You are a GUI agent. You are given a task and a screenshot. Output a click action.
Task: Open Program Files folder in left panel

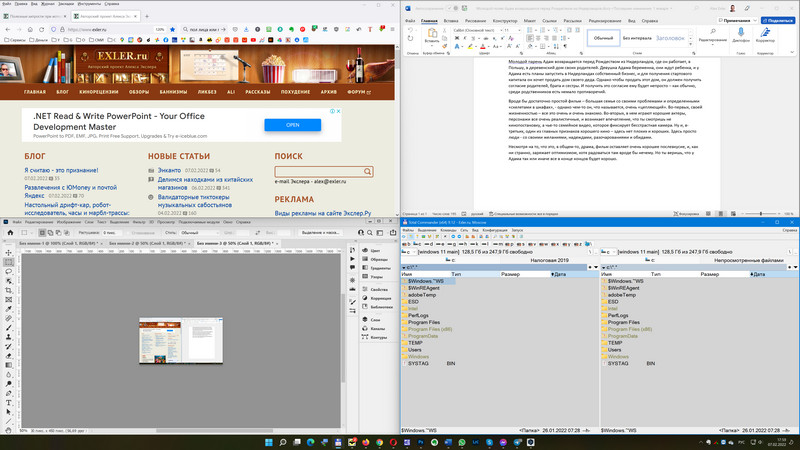tap(424, 322)
